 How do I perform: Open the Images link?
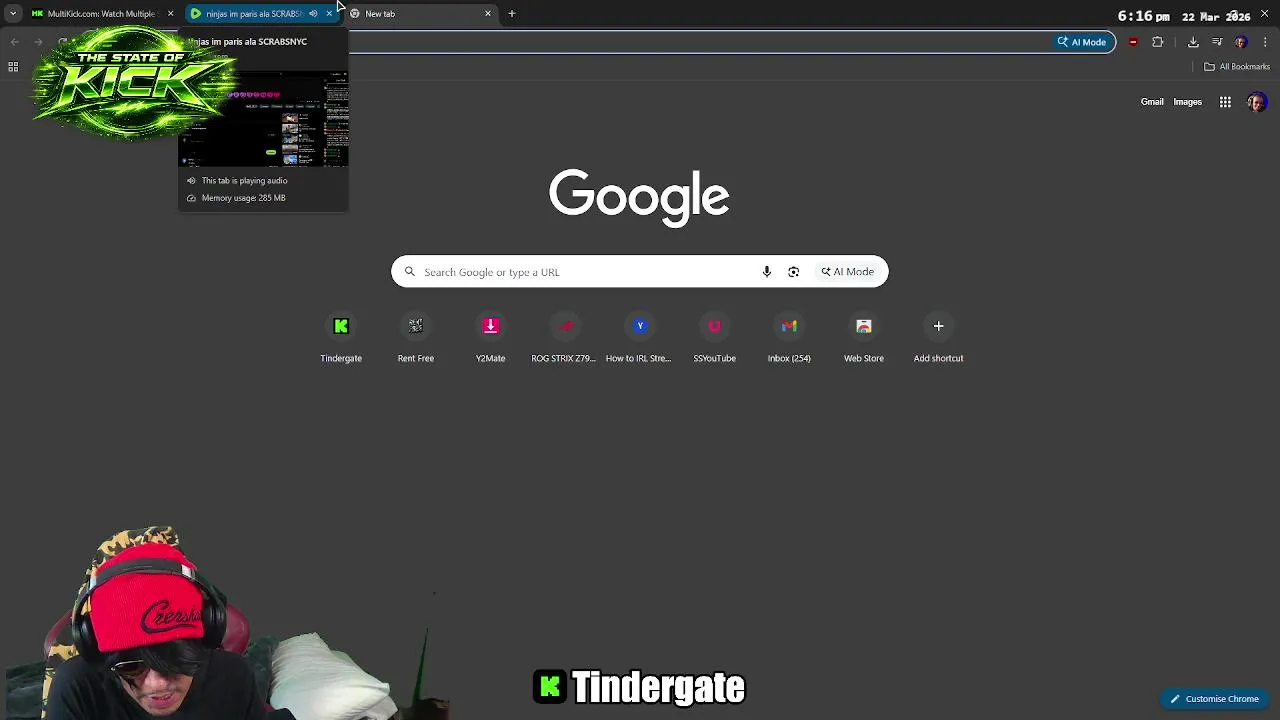click(1187, 102)
